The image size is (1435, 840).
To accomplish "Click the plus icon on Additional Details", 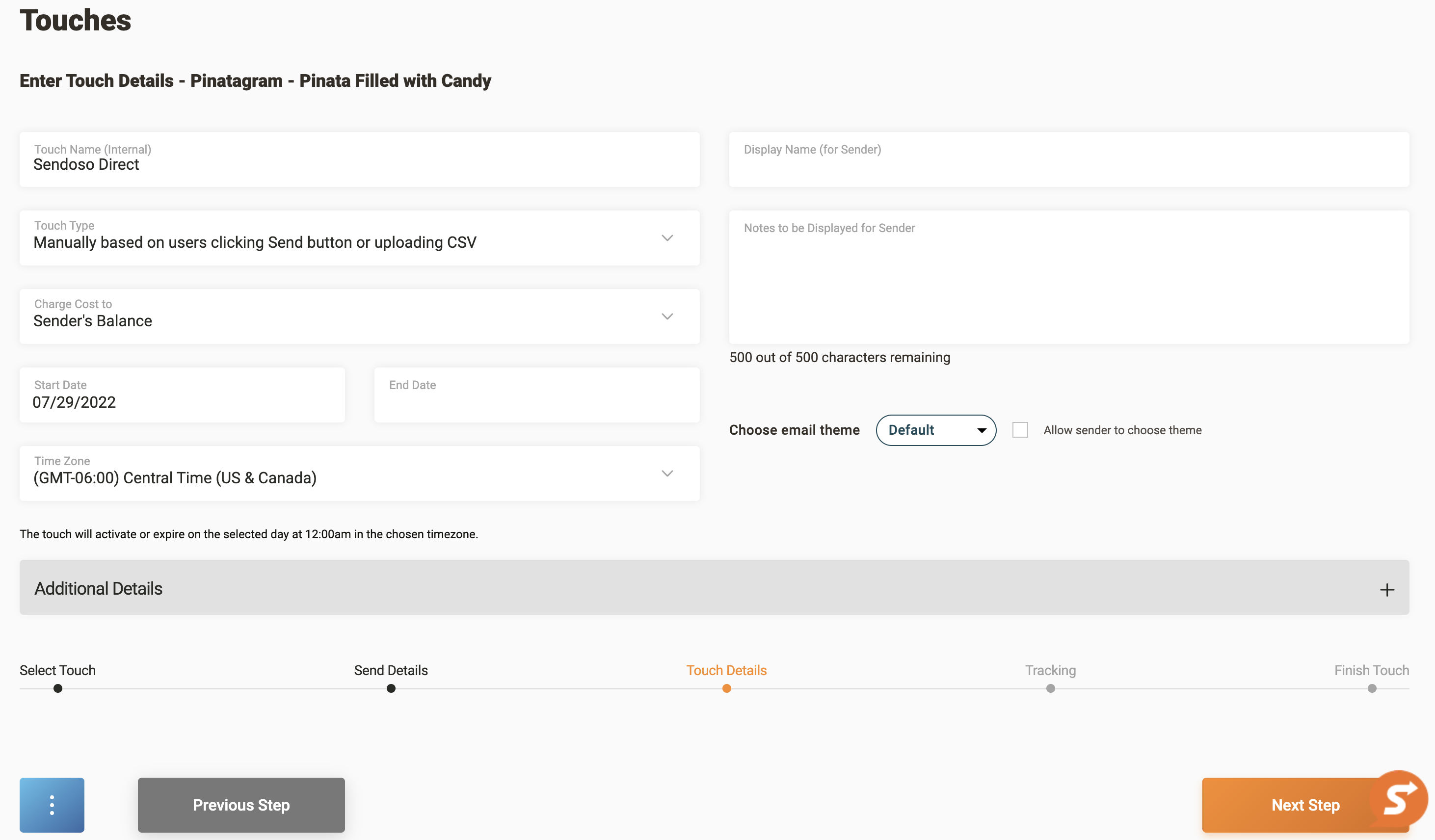I will tap(1386, 589).
